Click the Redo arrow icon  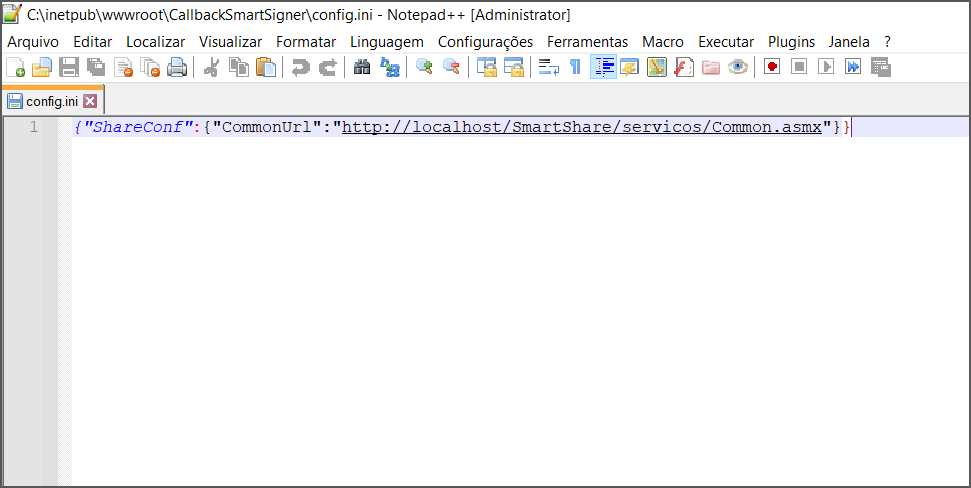pos(328,67)
